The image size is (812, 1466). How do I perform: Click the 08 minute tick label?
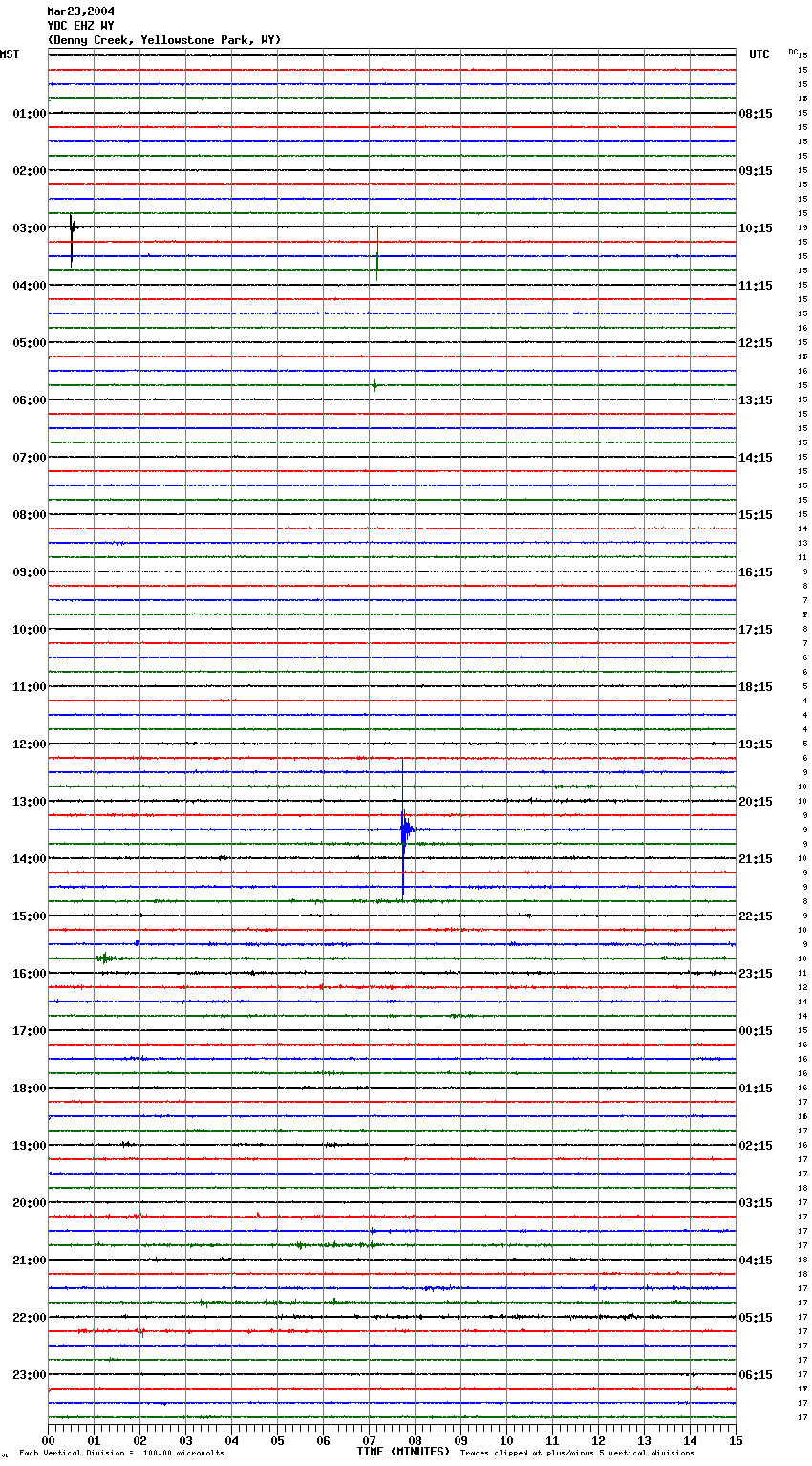415,1440
